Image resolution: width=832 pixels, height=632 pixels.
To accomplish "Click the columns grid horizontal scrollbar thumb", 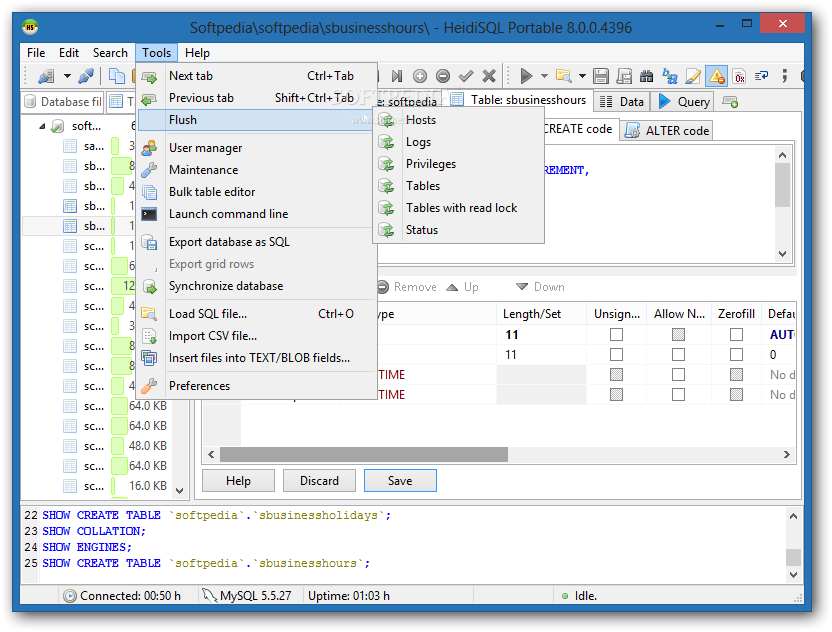I will (364, 454).
